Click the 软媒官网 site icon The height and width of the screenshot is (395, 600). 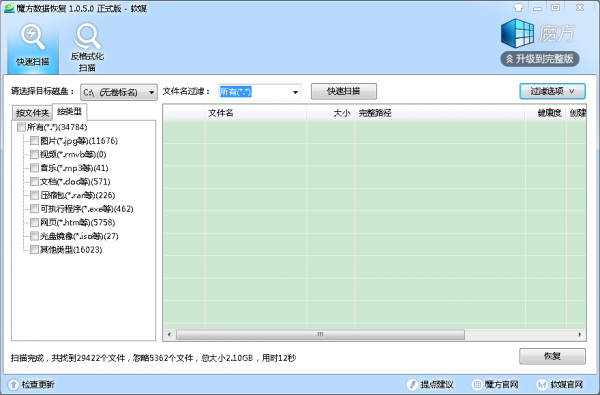tap(542, 384)
